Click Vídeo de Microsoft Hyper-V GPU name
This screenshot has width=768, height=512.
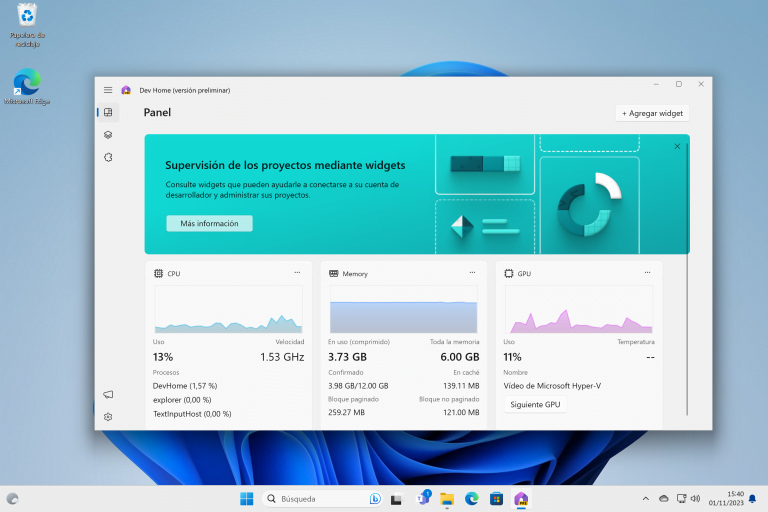coord(552,386)
